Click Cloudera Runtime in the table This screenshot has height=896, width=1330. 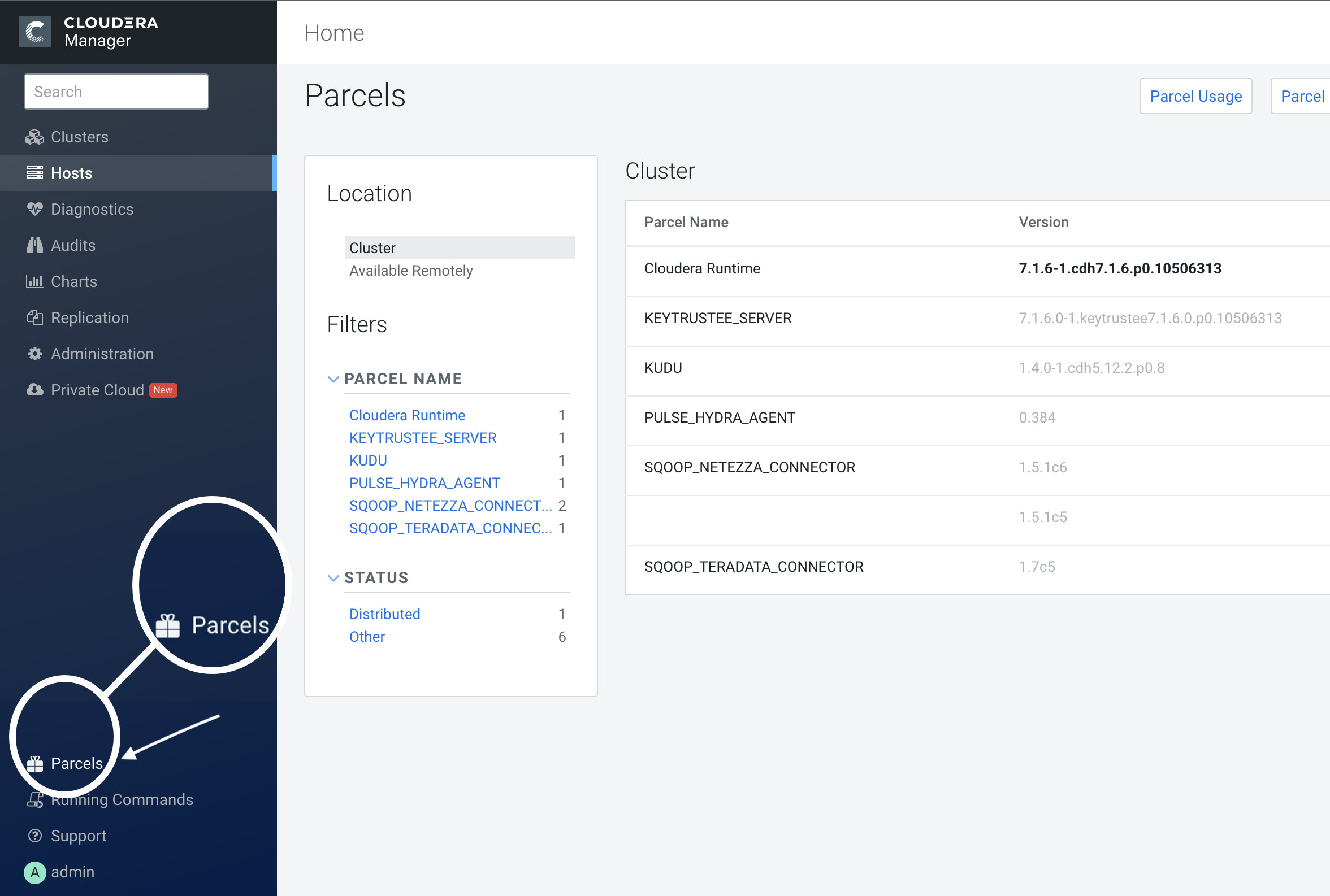pos(702,268)
